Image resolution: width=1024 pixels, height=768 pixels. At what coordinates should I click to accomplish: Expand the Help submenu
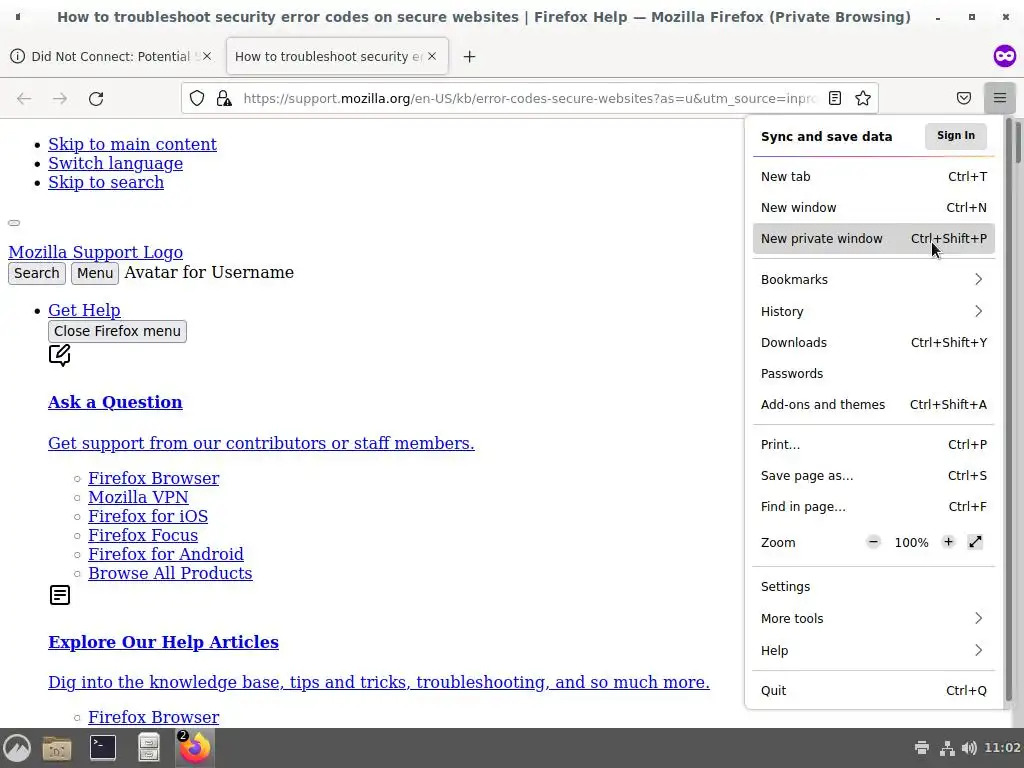click(873, 650)
